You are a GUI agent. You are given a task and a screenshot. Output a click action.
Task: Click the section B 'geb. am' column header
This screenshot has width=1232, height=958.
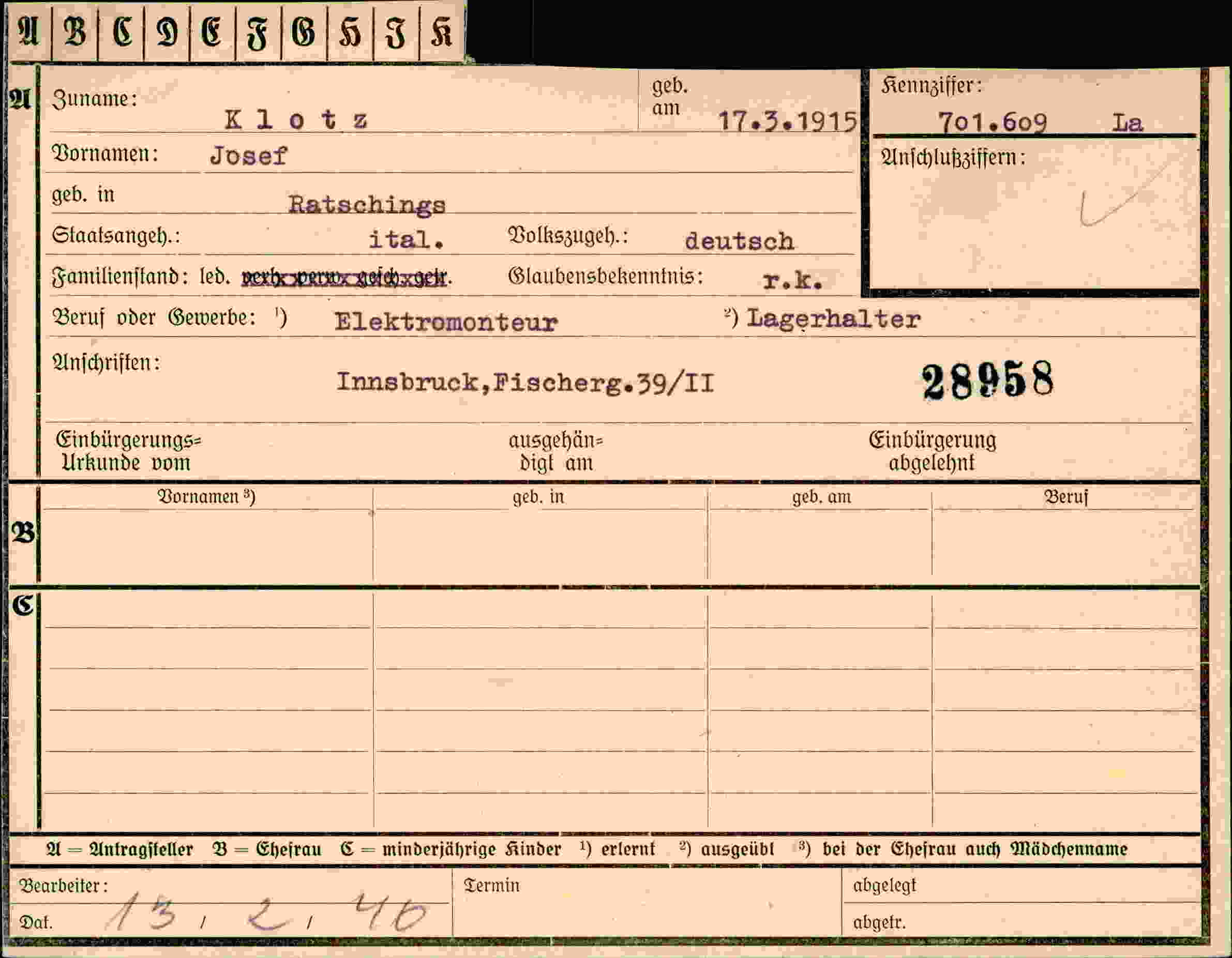pyautogui.click(x=821, y=497)
